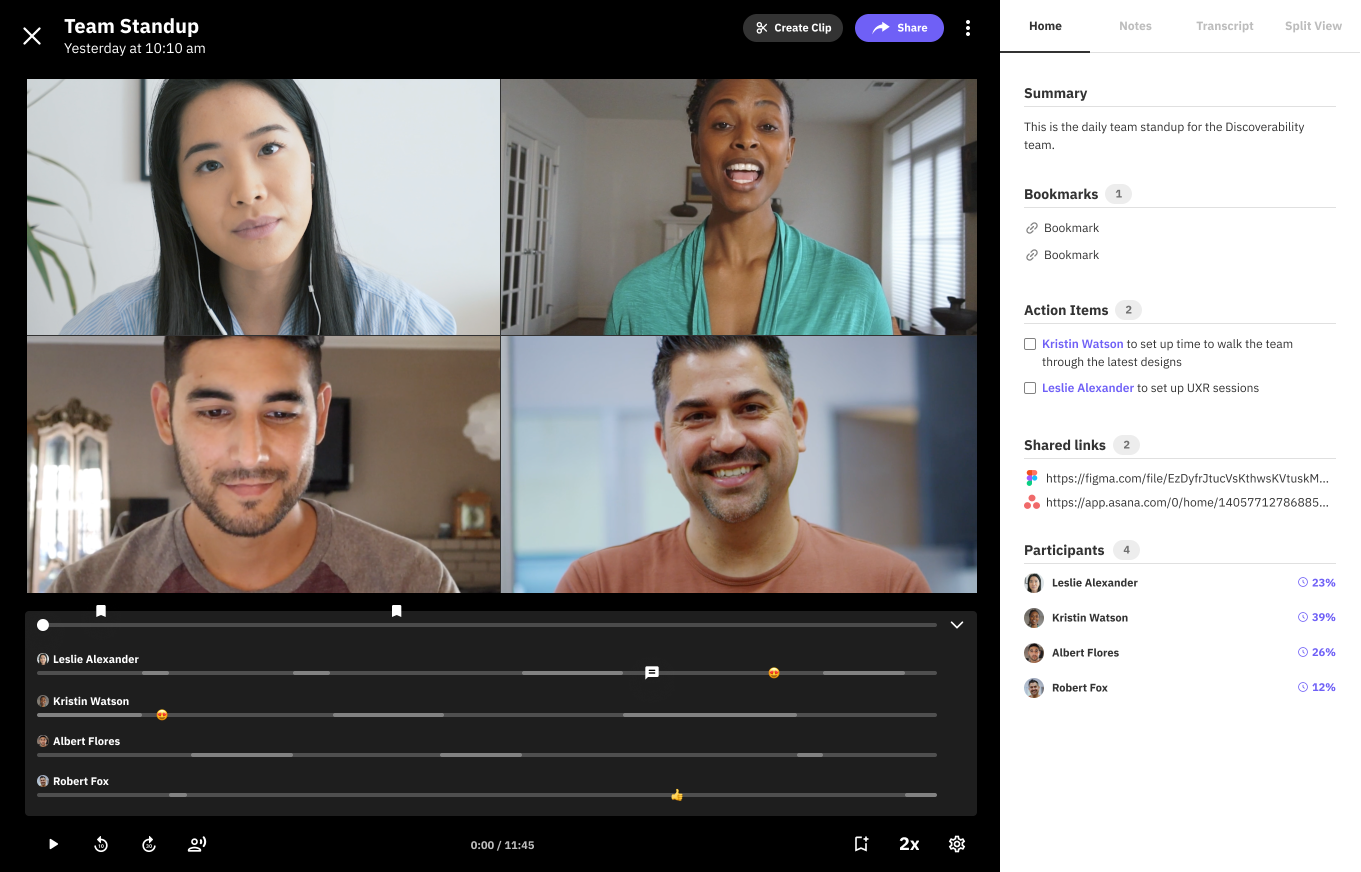Click the Figma logo icon
Image resolution: width=1361 pixels, height=872 pixels.
pos(1032,478)
